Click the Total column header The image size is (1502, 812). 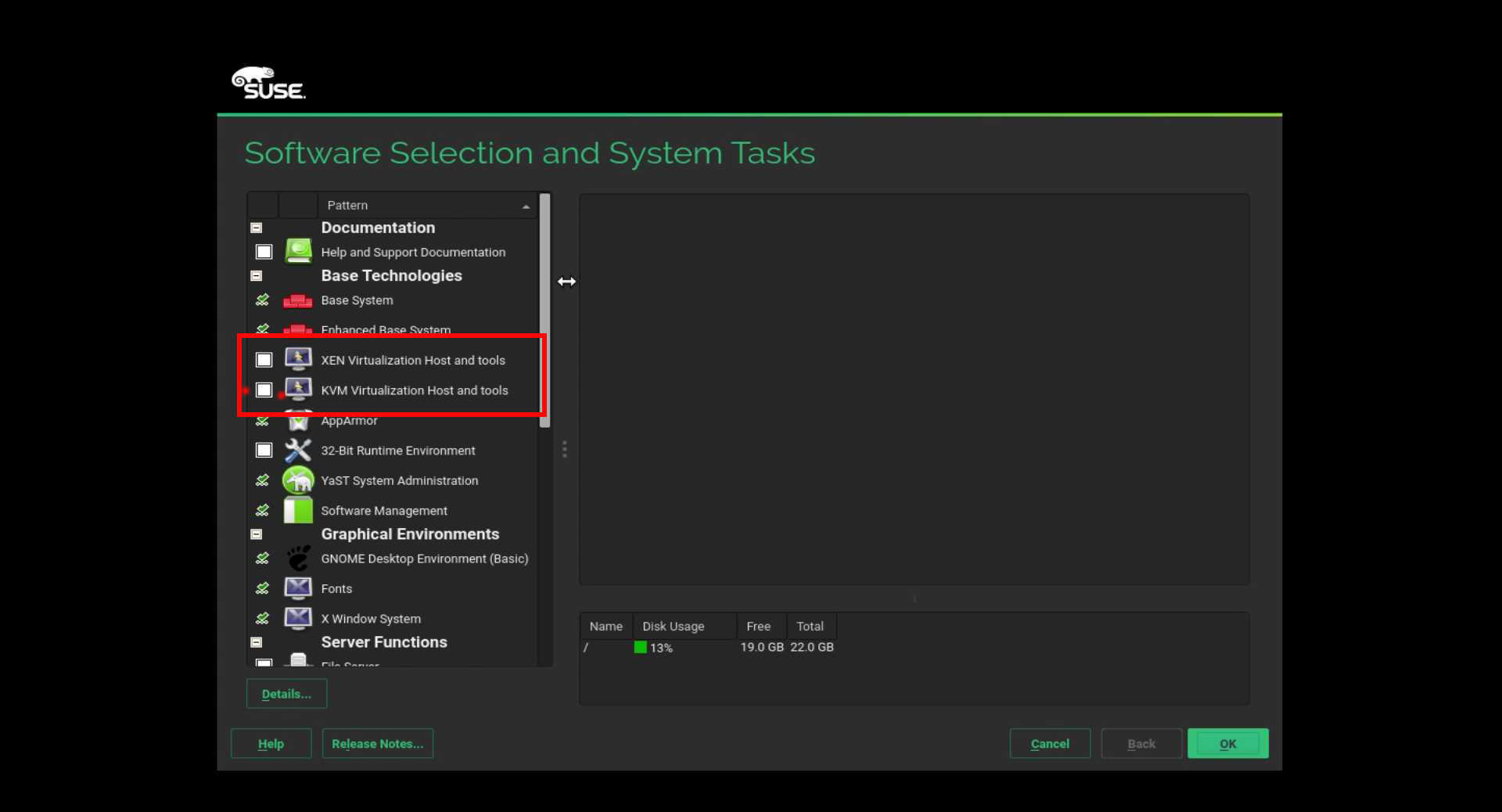point(811,626)
